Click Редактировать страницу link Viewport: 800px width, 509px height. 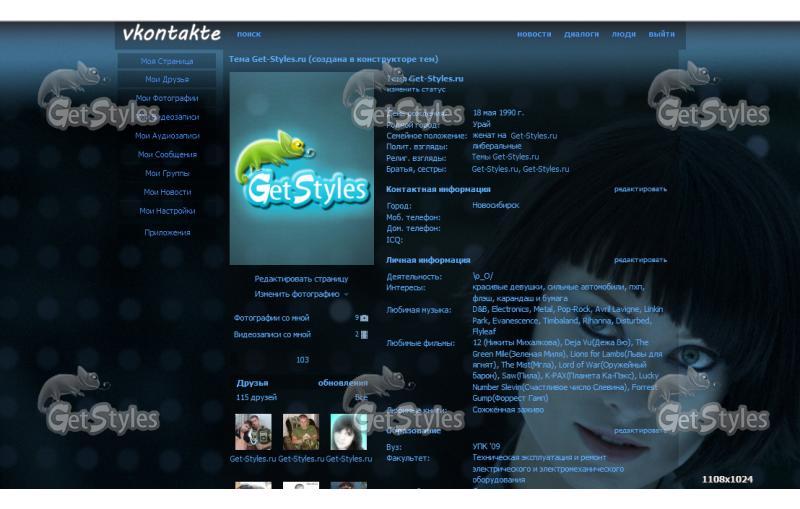coord(301,279)
